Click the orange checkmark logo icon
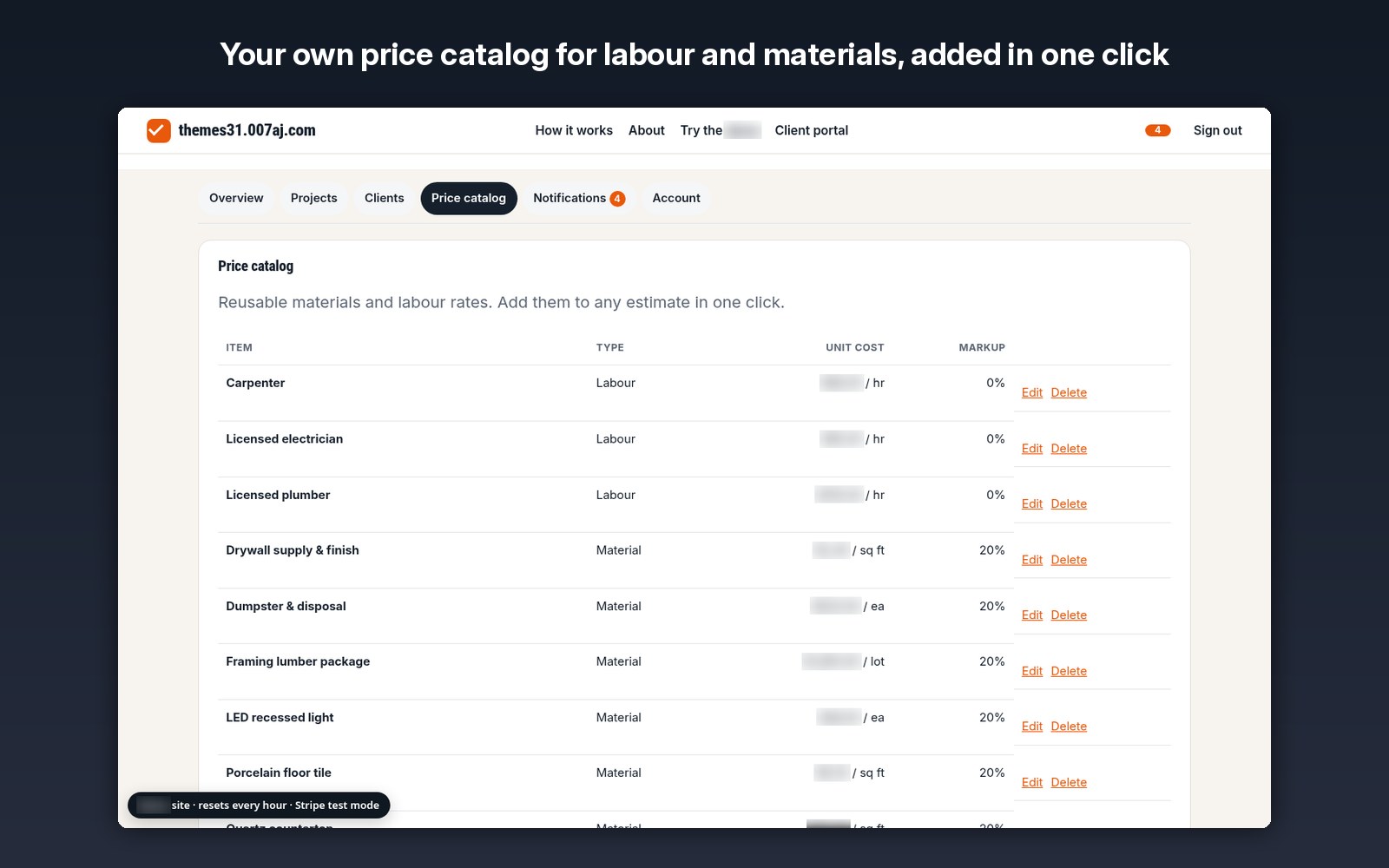 pos(159,130)
